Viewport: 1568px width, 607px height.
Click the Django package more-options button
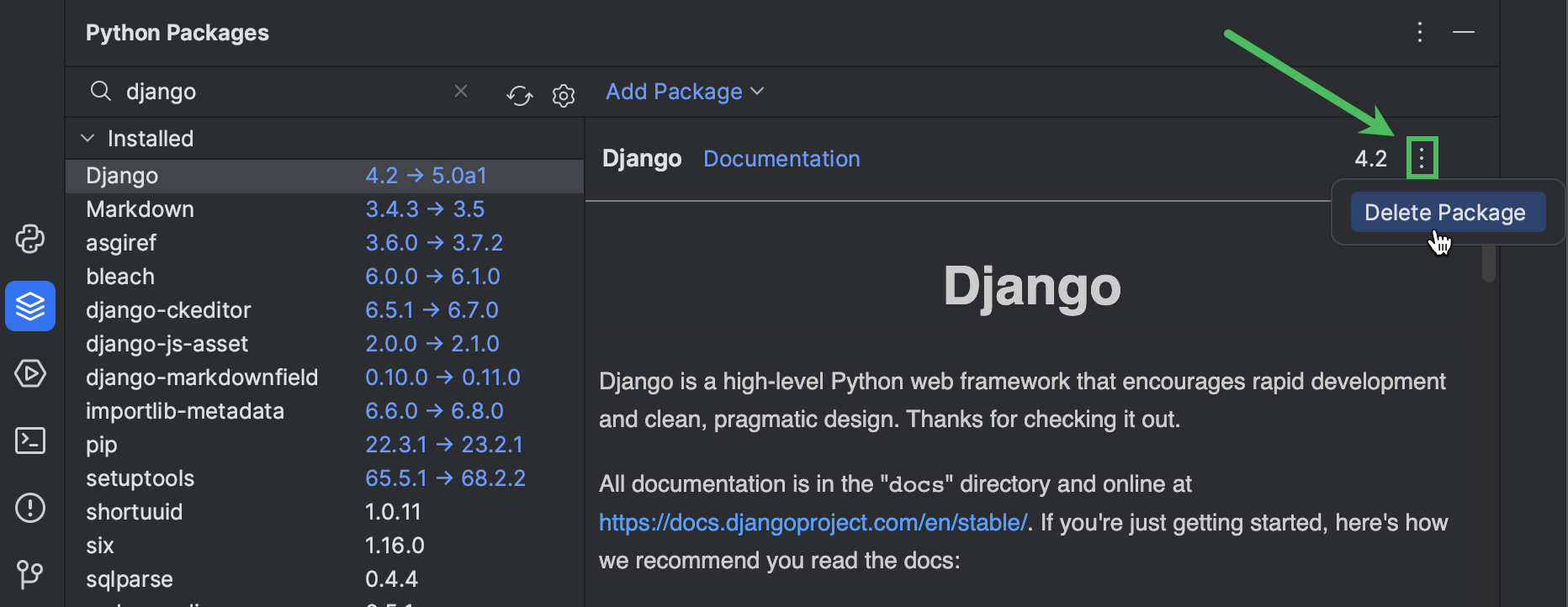pyautogui.click(x=1422, y=158)
